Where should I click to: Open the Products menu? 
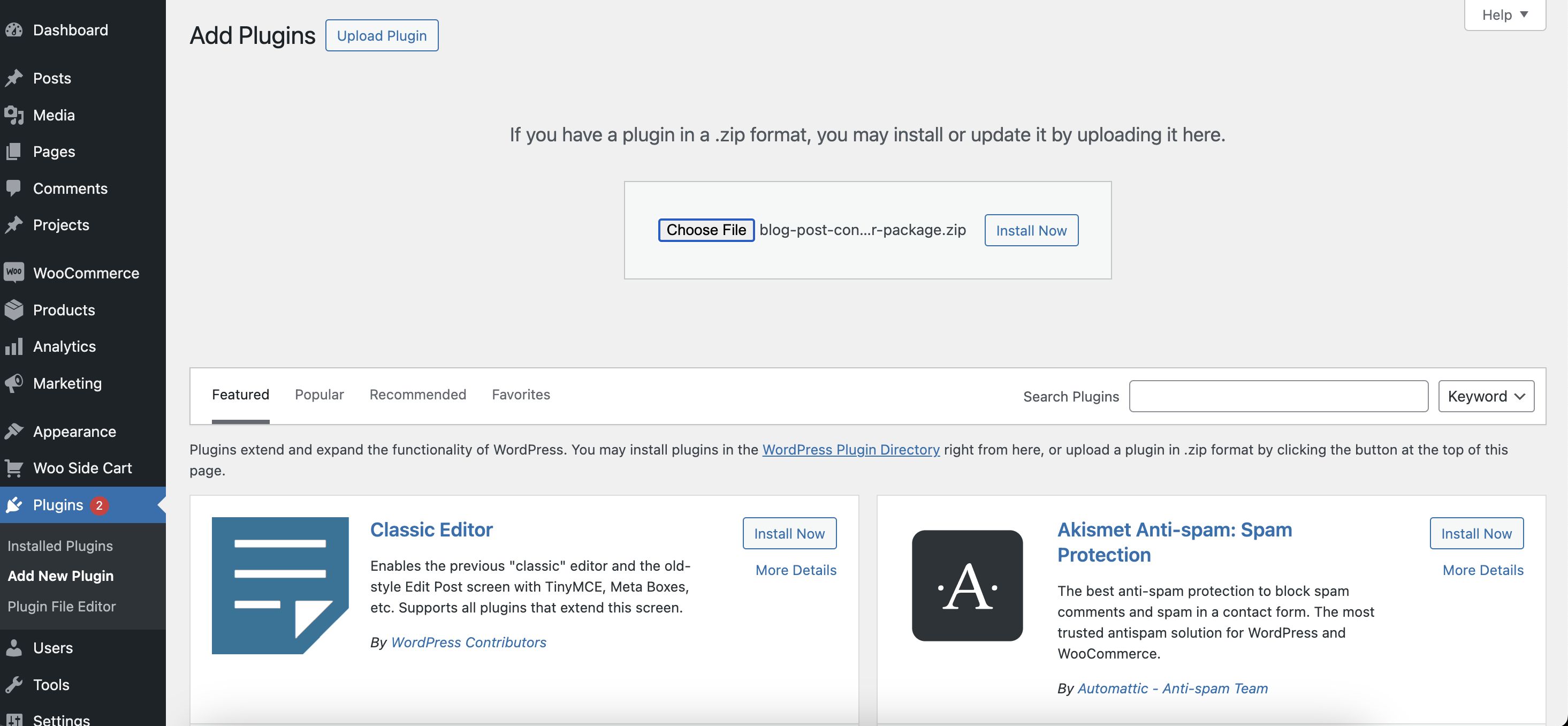tap(83, 309)
